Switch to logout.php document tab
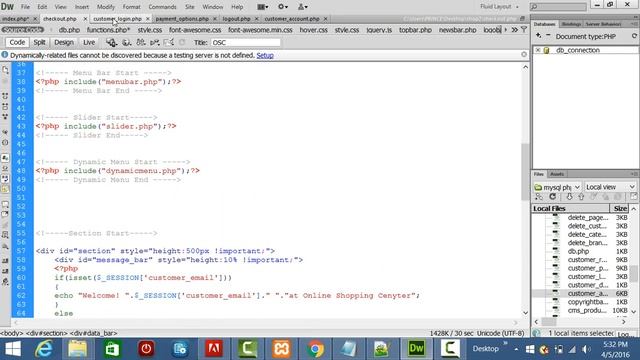The width and height of the screenshot is (640, 360). (x=237, y=19)
